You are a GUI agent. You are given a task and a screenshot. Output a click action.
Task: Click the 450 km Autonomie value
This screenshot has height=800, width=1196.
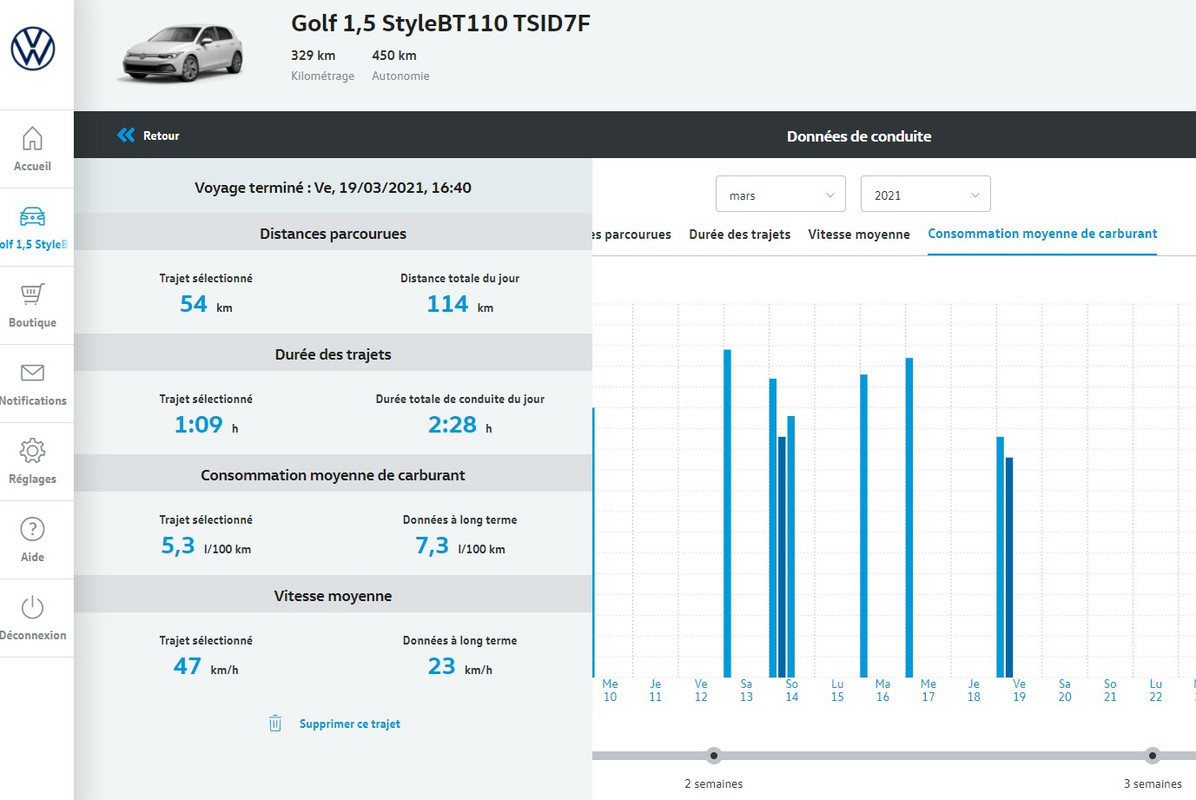click(x=394, y=55)
